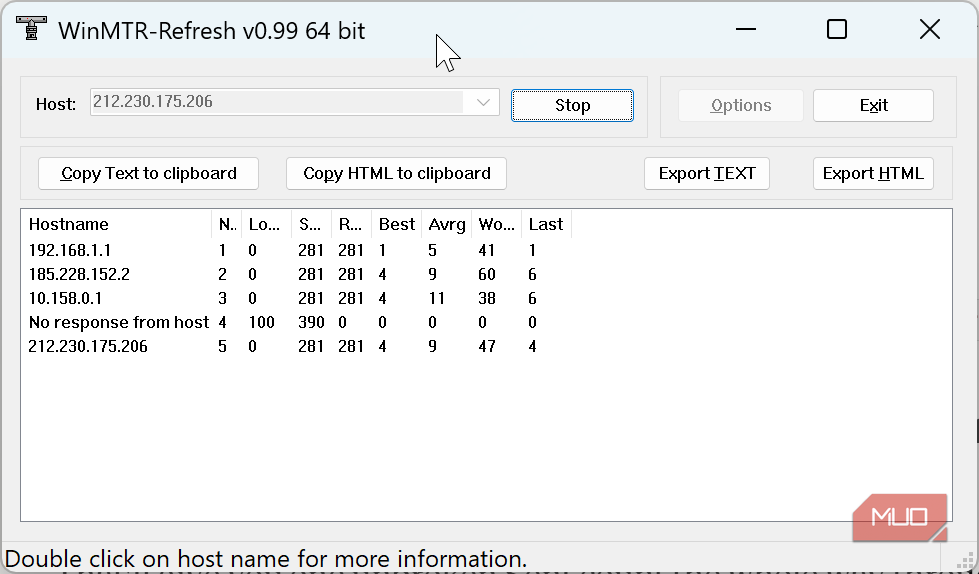Stop the running trace

572,106
